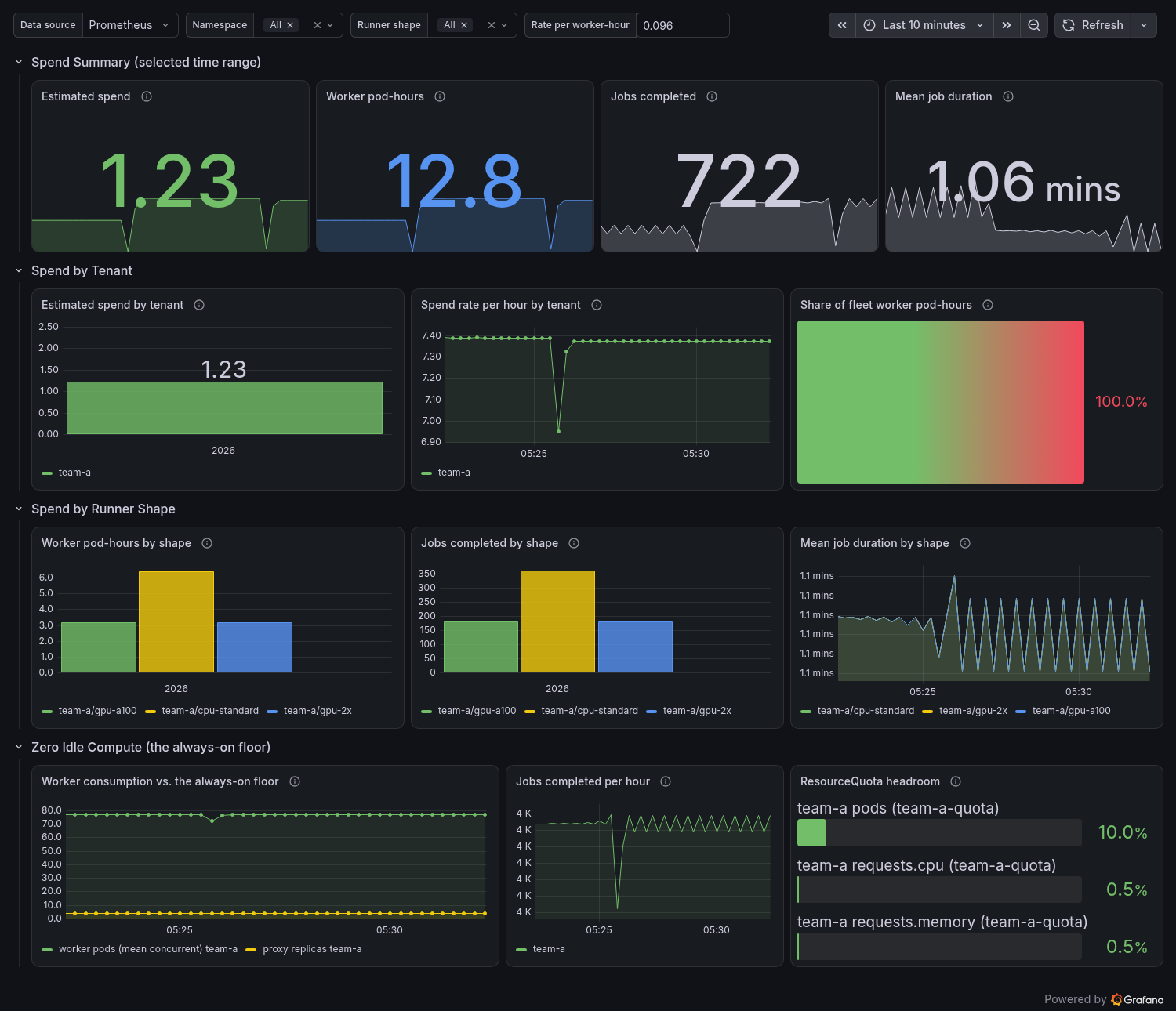View info for Share of fleet worker pod-hours
The image size is (1176, 1011).
click(x=988, y=305)
